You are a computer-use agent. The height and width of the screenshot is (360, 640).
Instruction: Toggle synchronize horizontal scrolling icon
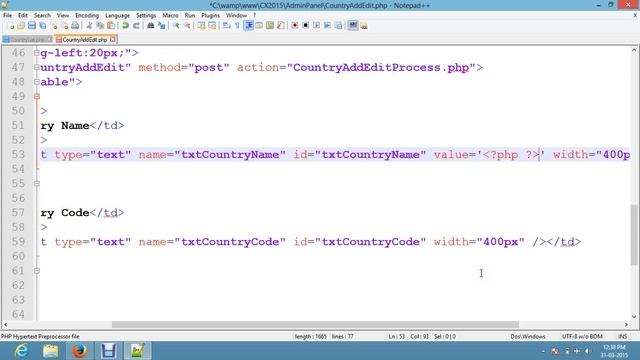(x=212, y=26)
